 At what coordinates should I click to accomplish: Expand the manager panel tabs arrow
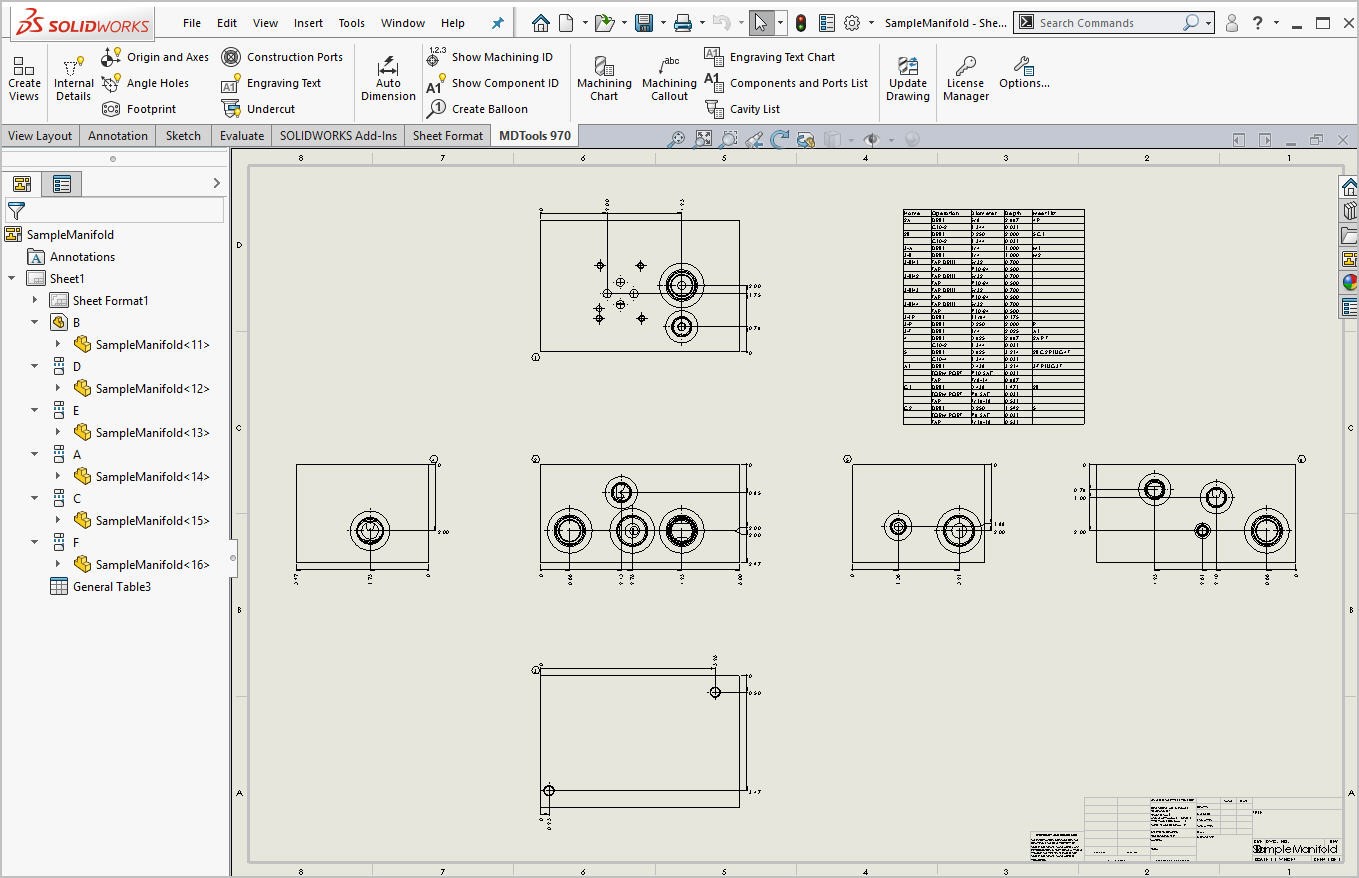[216, 183]
